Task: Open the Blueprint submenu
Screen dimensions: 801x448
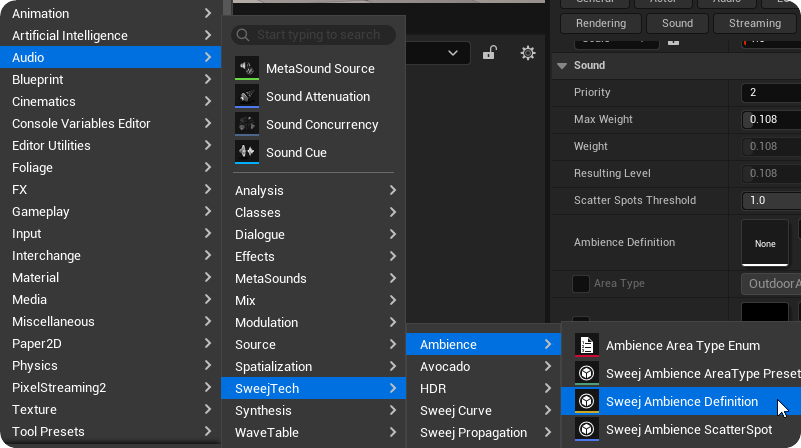Action: pos(110,79)
